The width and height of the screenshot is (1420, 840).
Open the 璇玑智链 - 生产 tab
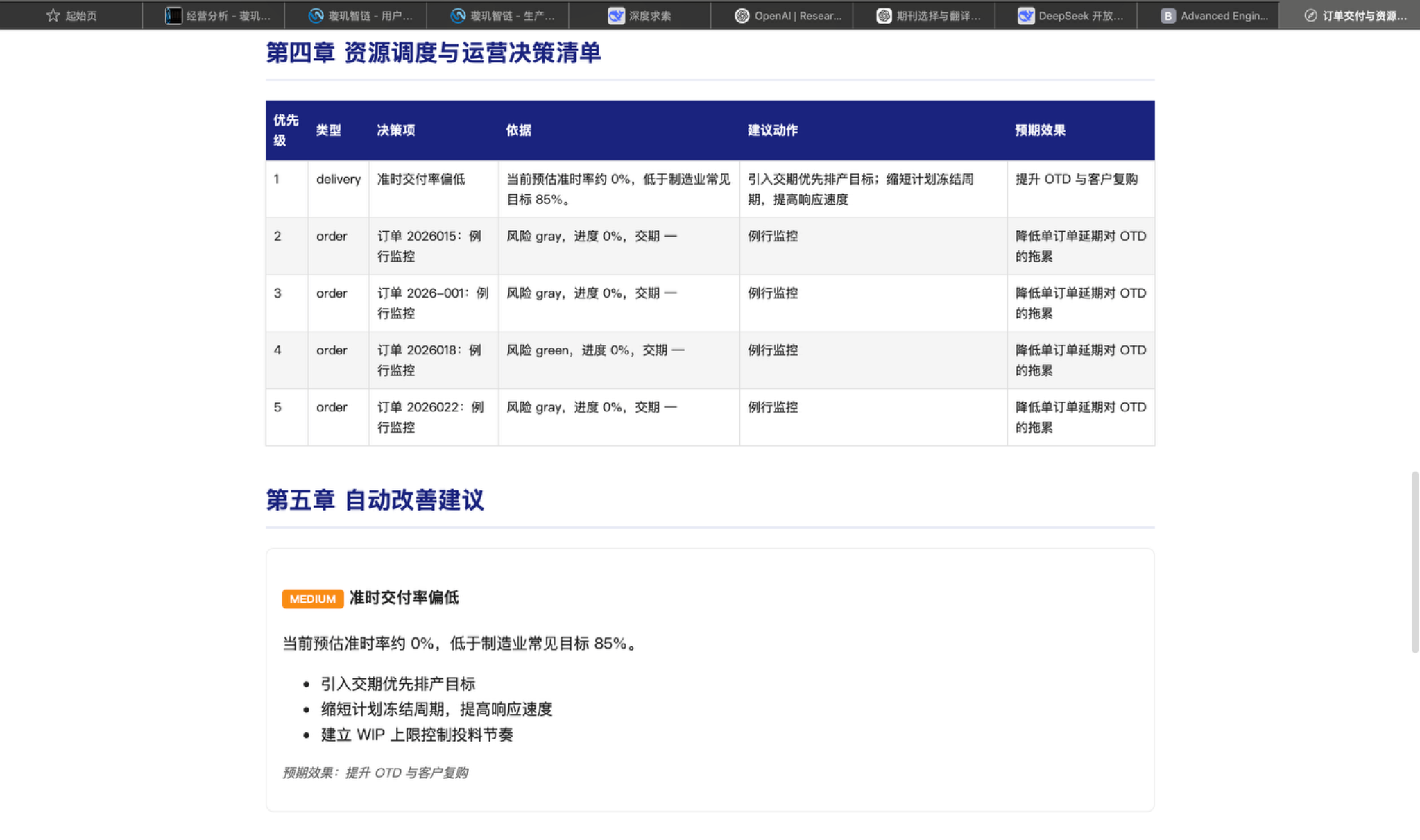point(498,15)
